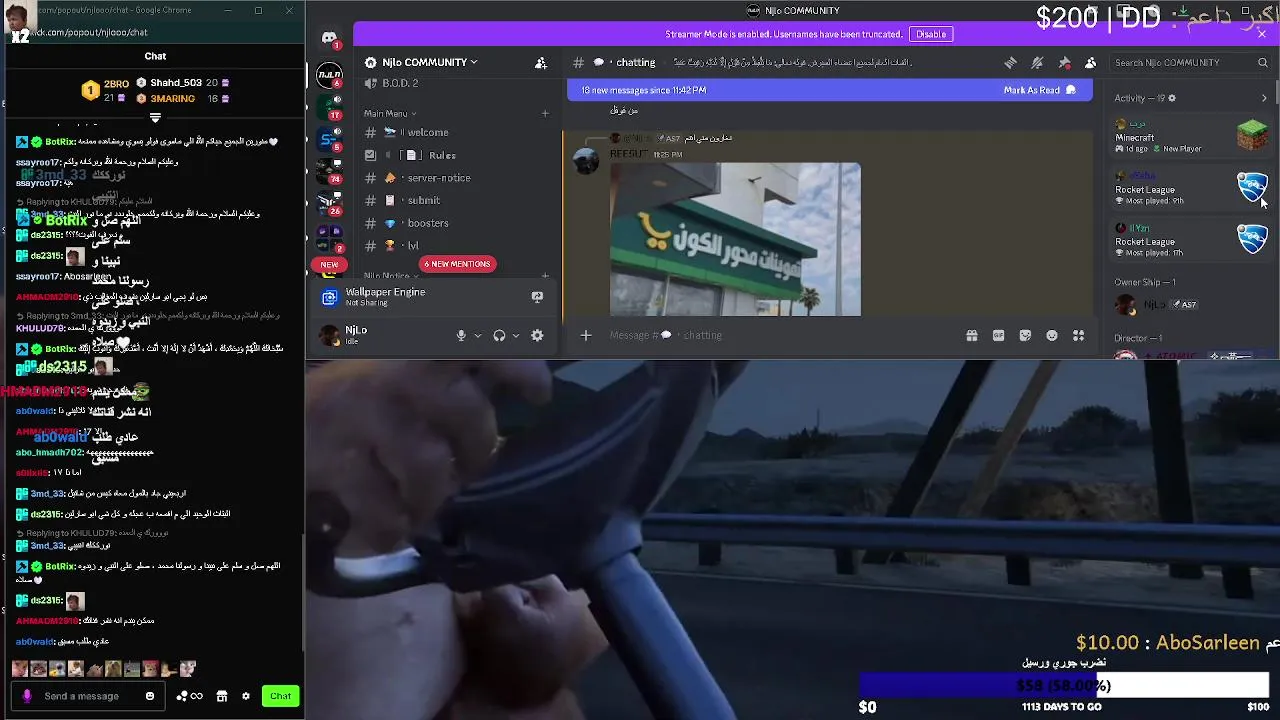This screenshot has width=1280, height=720.
Task: Click Mark As Read in new messages bar
Action: (x=1039, y=90)
